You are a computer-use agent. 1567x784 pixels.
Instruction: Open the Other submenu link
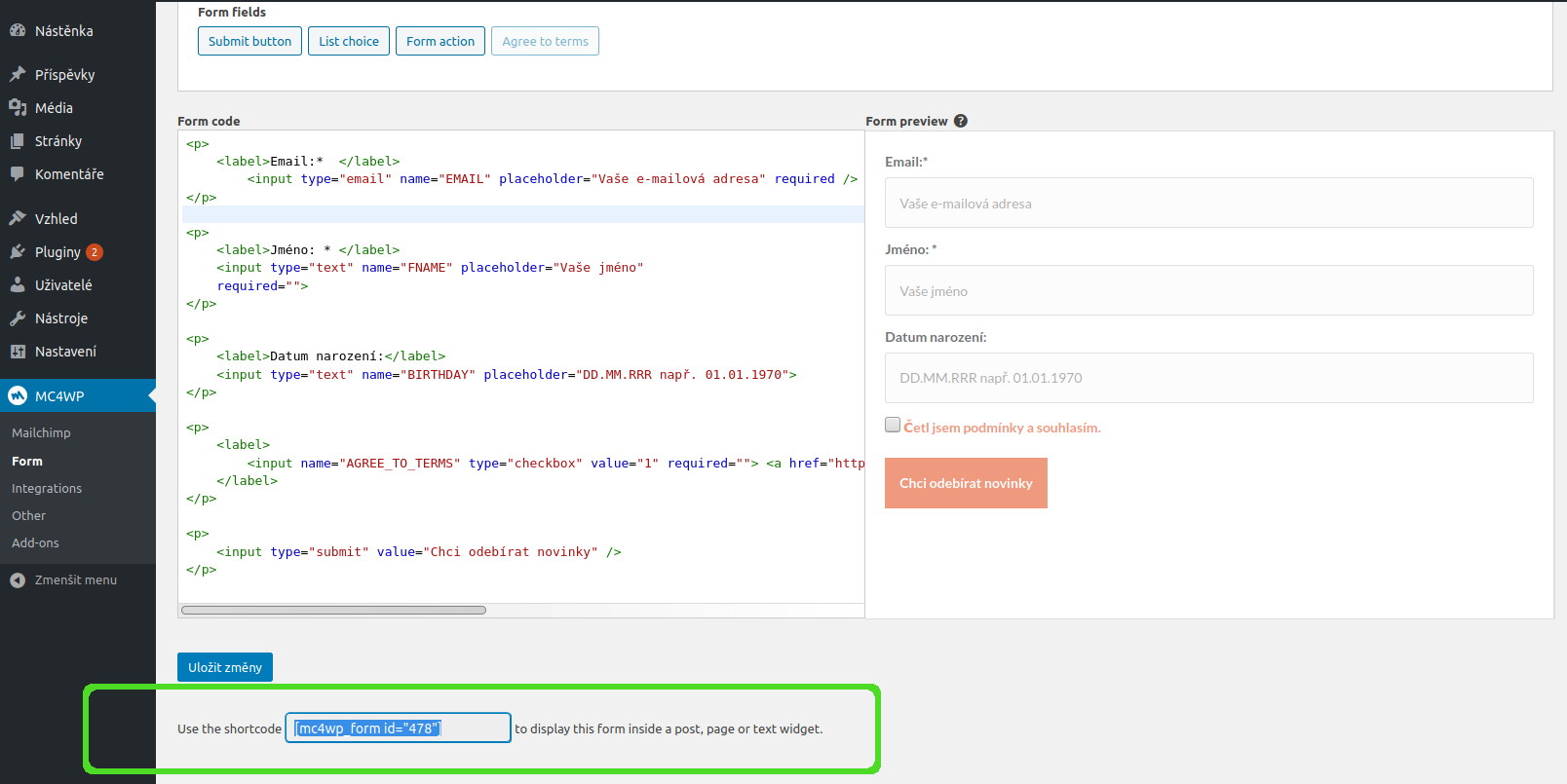tap(29, 515)
